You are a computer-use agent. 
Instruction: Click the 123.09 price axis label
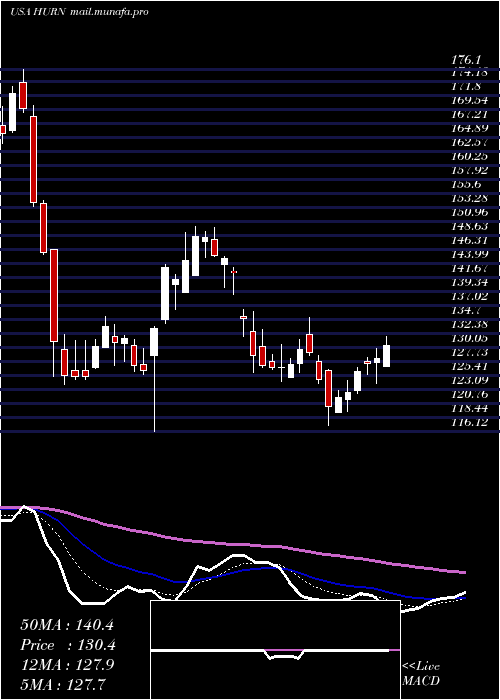[x=471, y=380]
